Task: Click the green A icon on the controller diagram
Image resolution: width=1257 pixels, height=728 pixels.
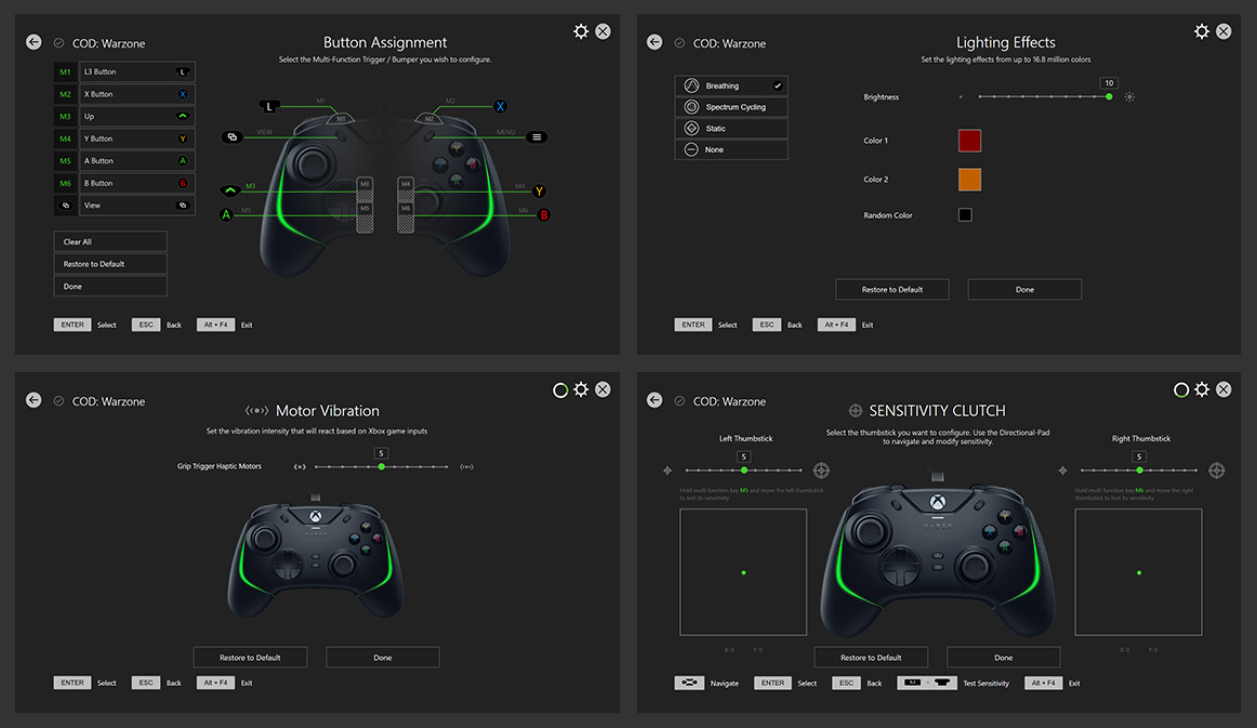Action: coord(226,214)
